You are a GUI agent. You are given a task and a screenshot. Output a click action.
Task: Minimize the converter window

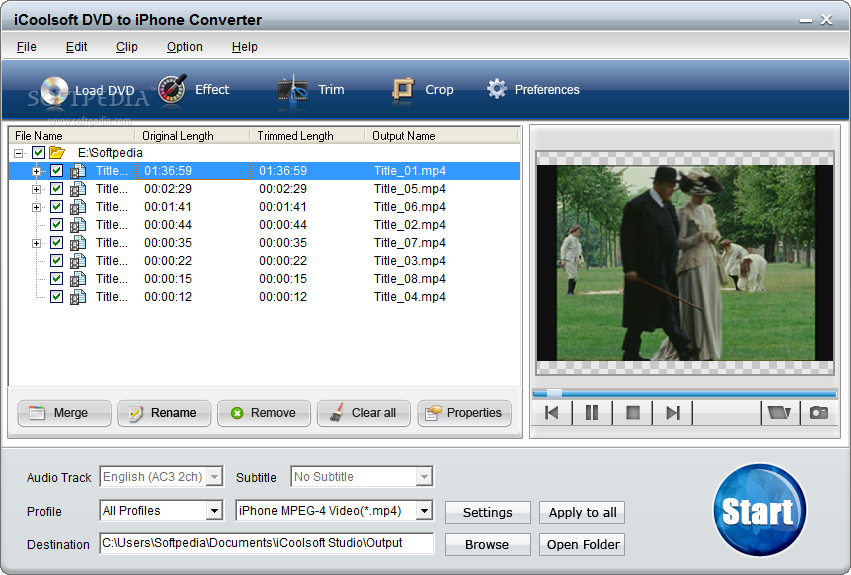(805, 21)
